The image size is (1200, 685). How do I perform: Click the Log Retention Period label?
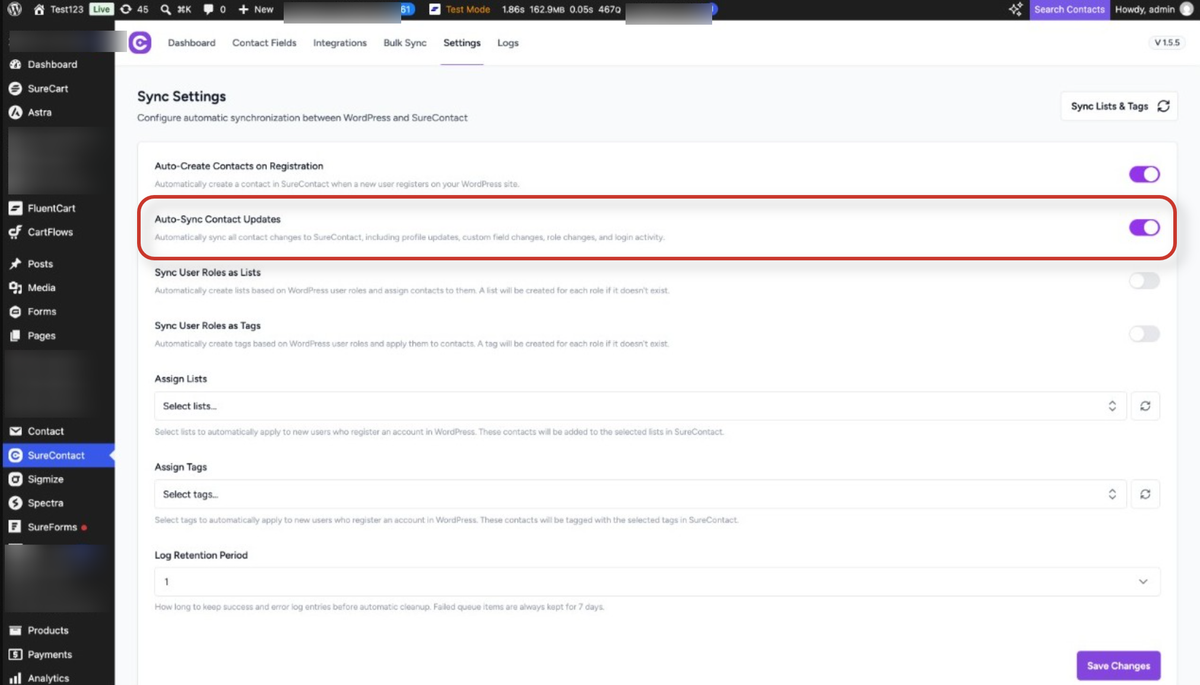click(201, 555)
